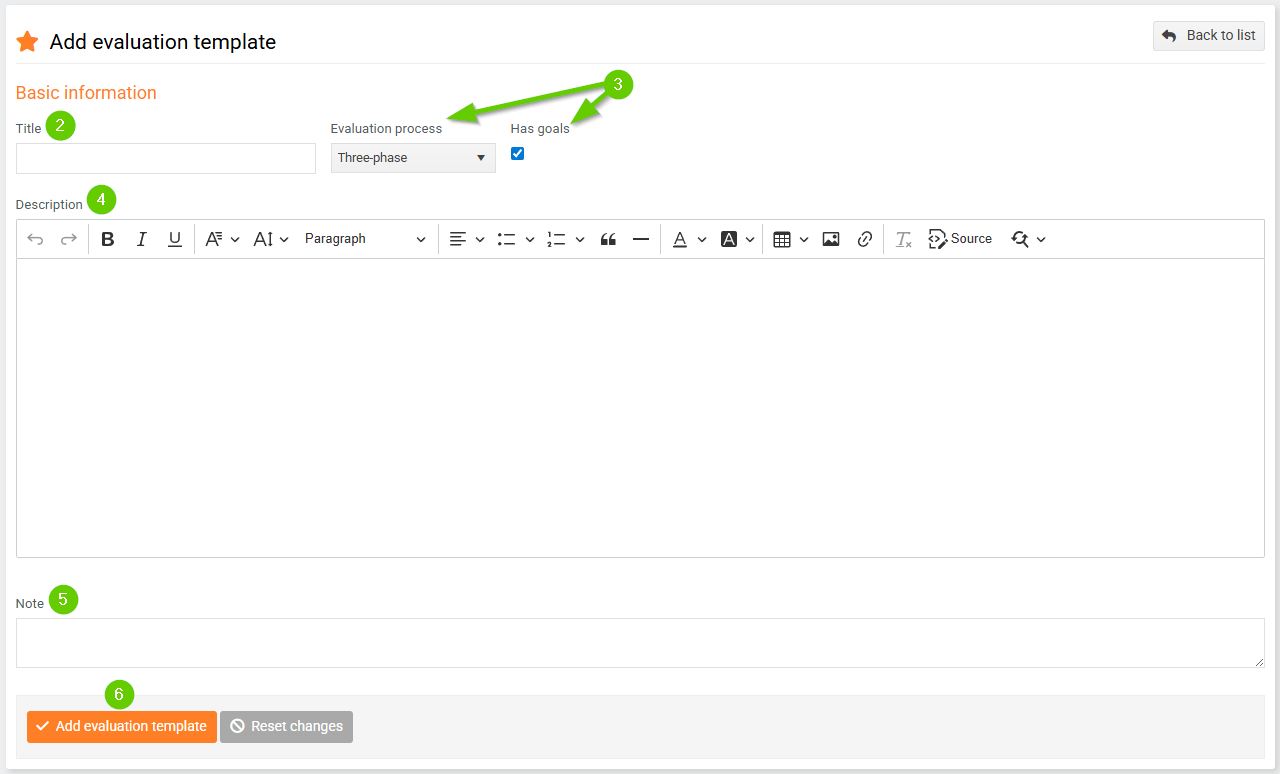Focus the Note text area
This screenshot has width=1280, height=774.
(640, 643)
